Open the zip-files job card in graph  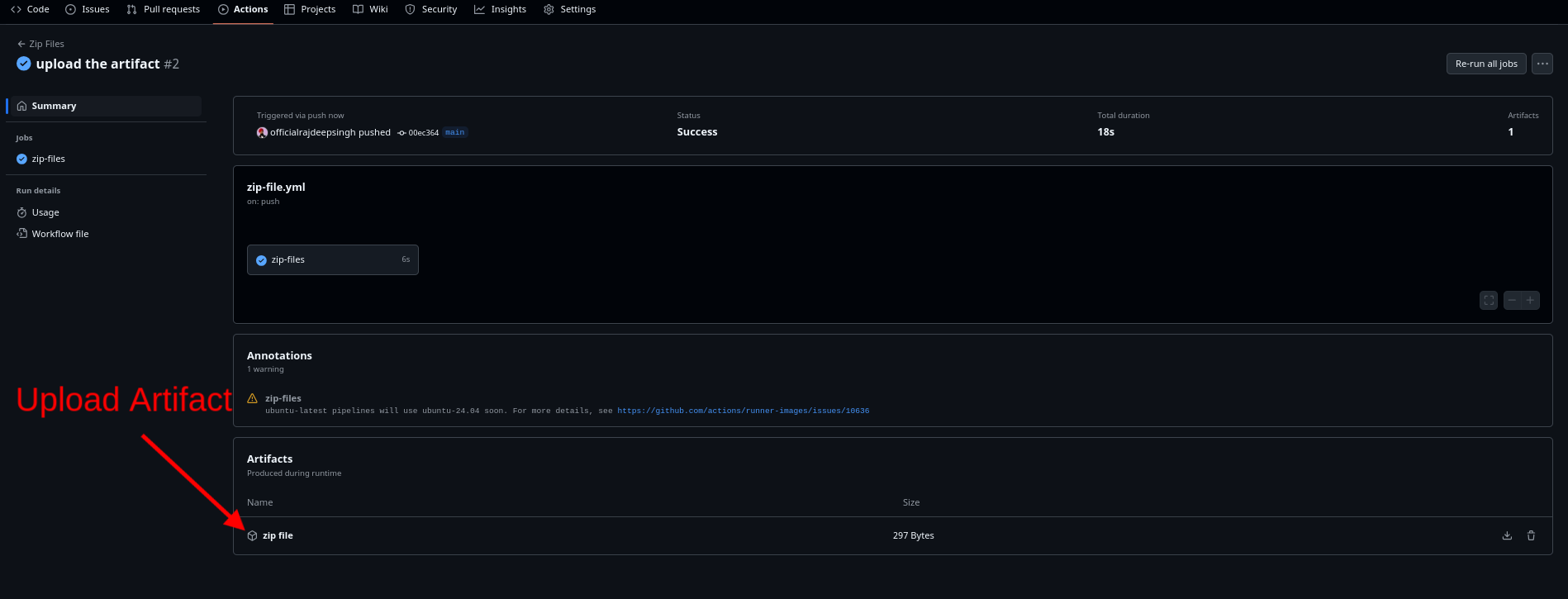(x=333, y=259)
